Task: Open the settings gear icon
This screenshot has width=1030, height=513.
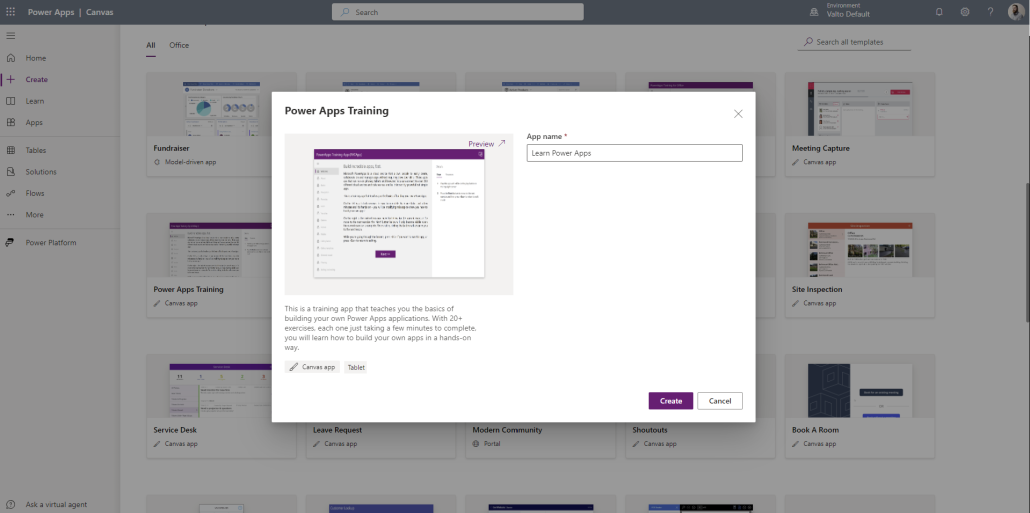Action: [x=965, y=12]
